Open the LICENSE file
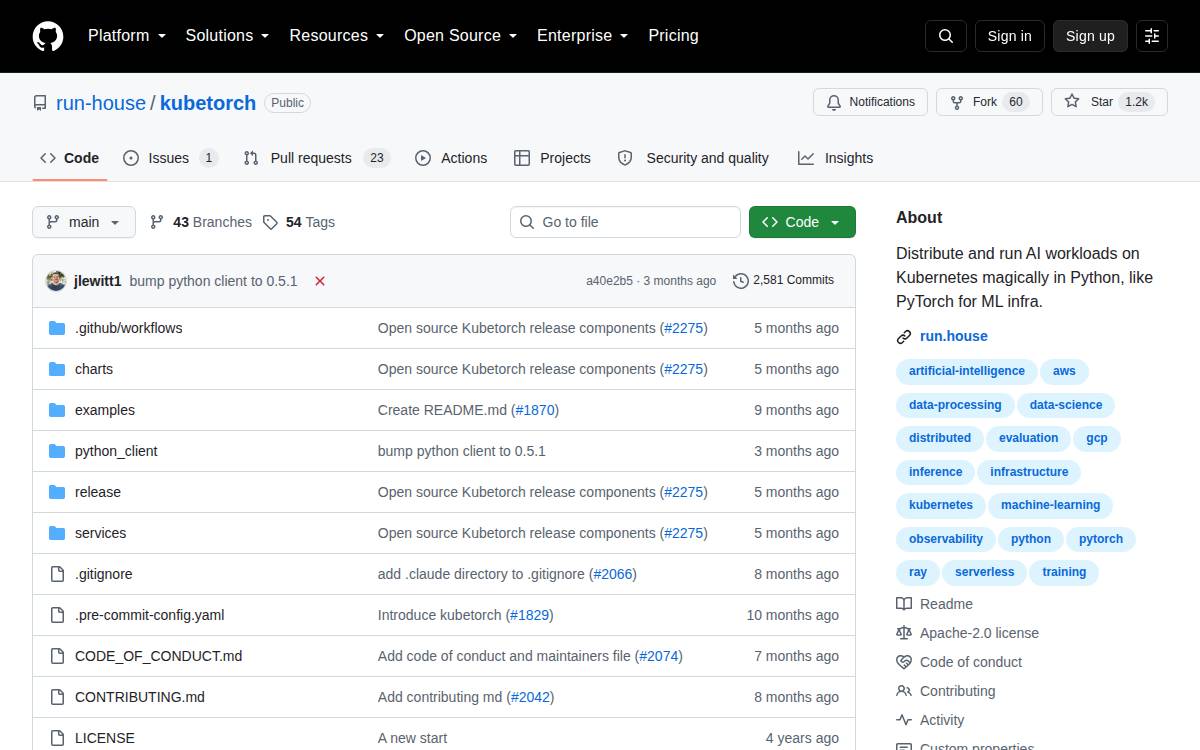Screen dimensions: 1200x750 (x=105, y=738)
